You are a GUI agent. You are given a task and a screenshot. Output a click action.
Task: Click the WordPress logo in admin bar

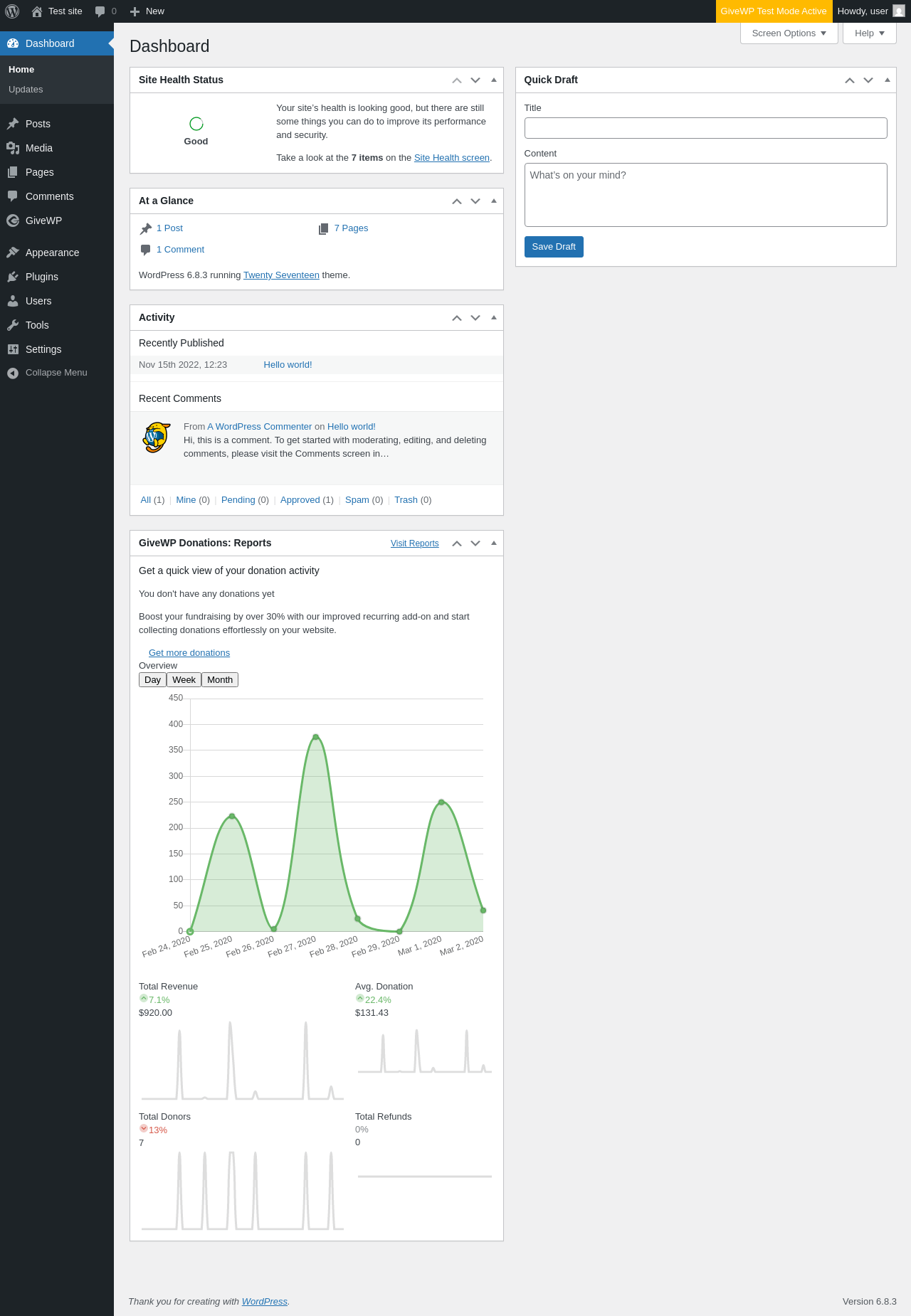click(12, 11)
